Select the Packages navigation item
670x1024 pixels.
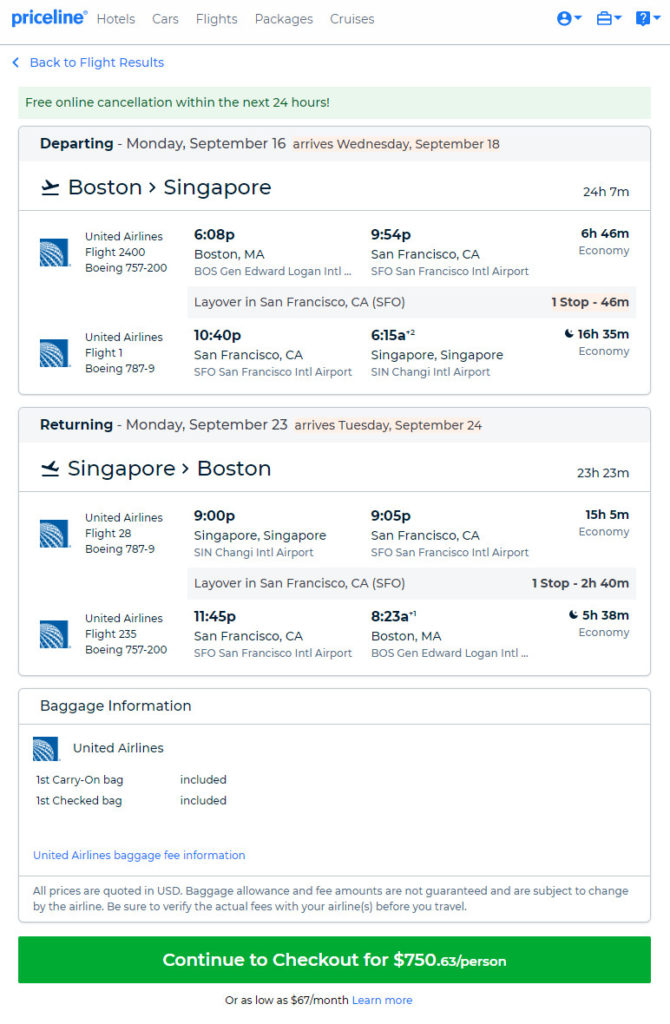point(283,19)
